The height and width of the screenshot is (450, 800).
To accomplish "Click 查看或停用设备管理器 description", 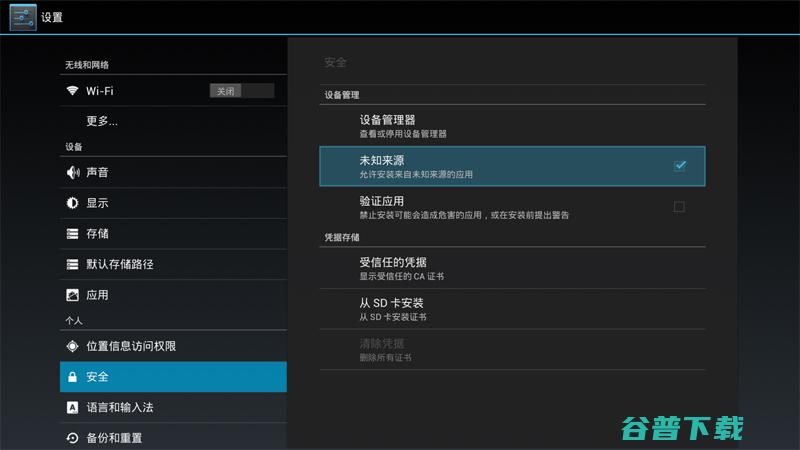I will coord(403,134).
